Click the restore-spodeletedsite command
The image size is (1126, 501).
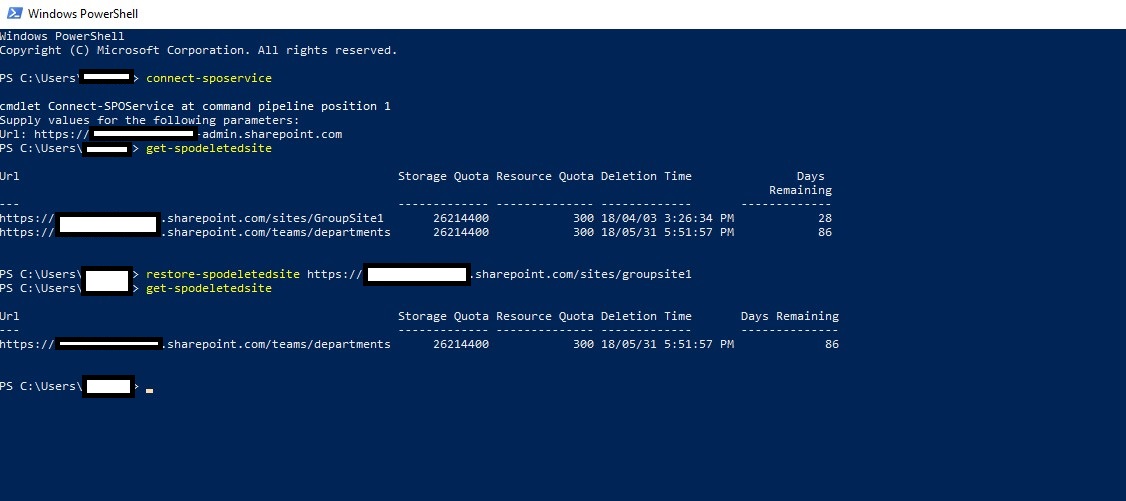click(223, 274)
